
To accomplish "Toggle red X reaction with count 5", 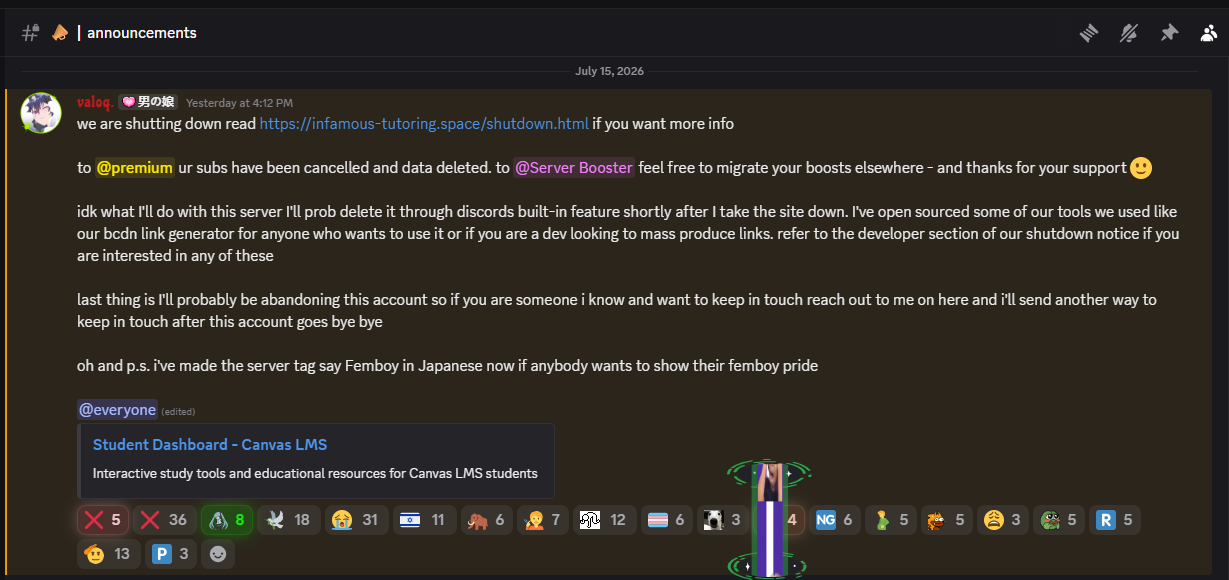I will (x=104, y=520).
